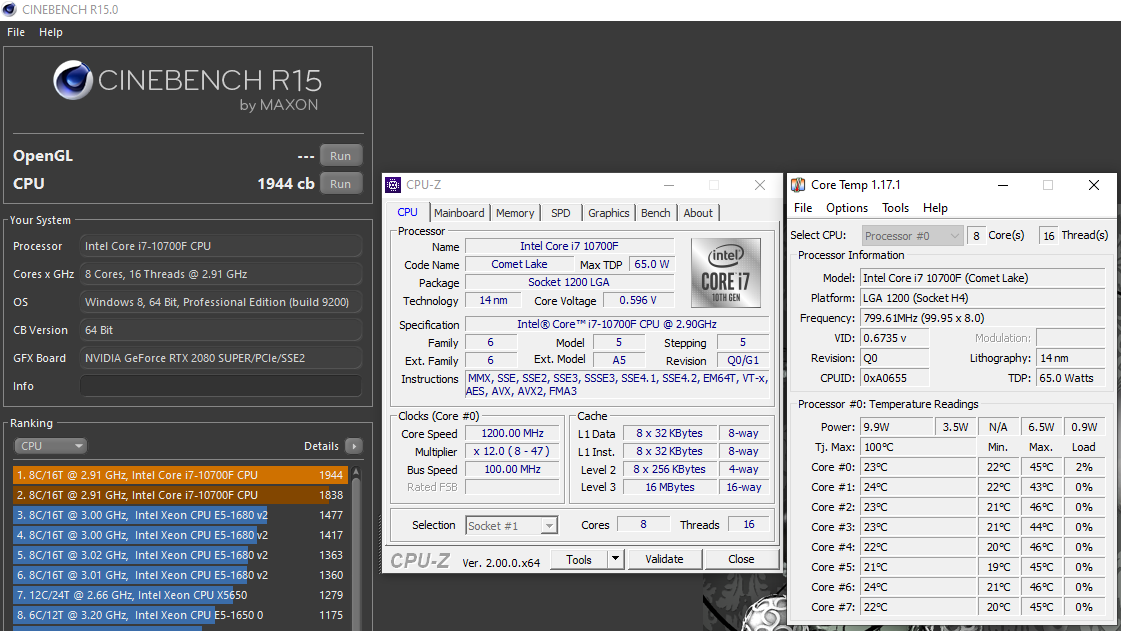
Task: Run the OpenGL benchmark
Action: click(340, 156)
